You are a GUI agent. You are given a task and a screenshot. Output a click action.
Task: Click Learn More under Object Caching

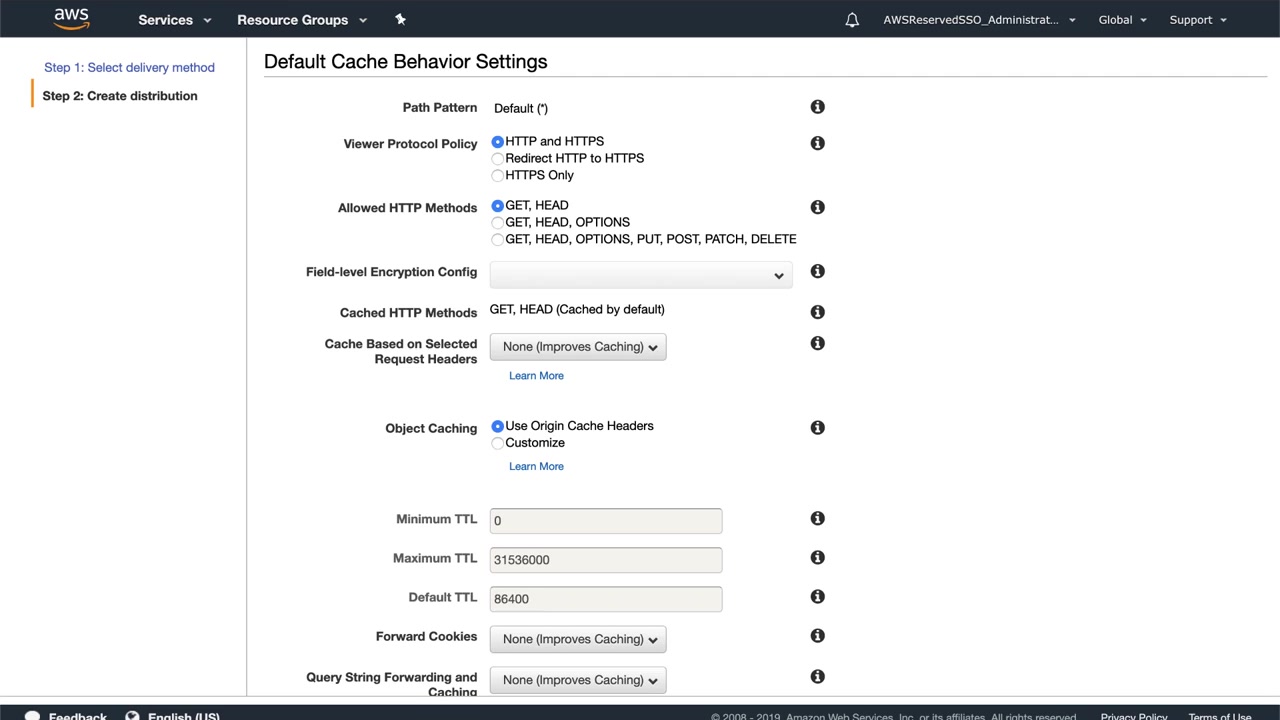coord(536,466)
